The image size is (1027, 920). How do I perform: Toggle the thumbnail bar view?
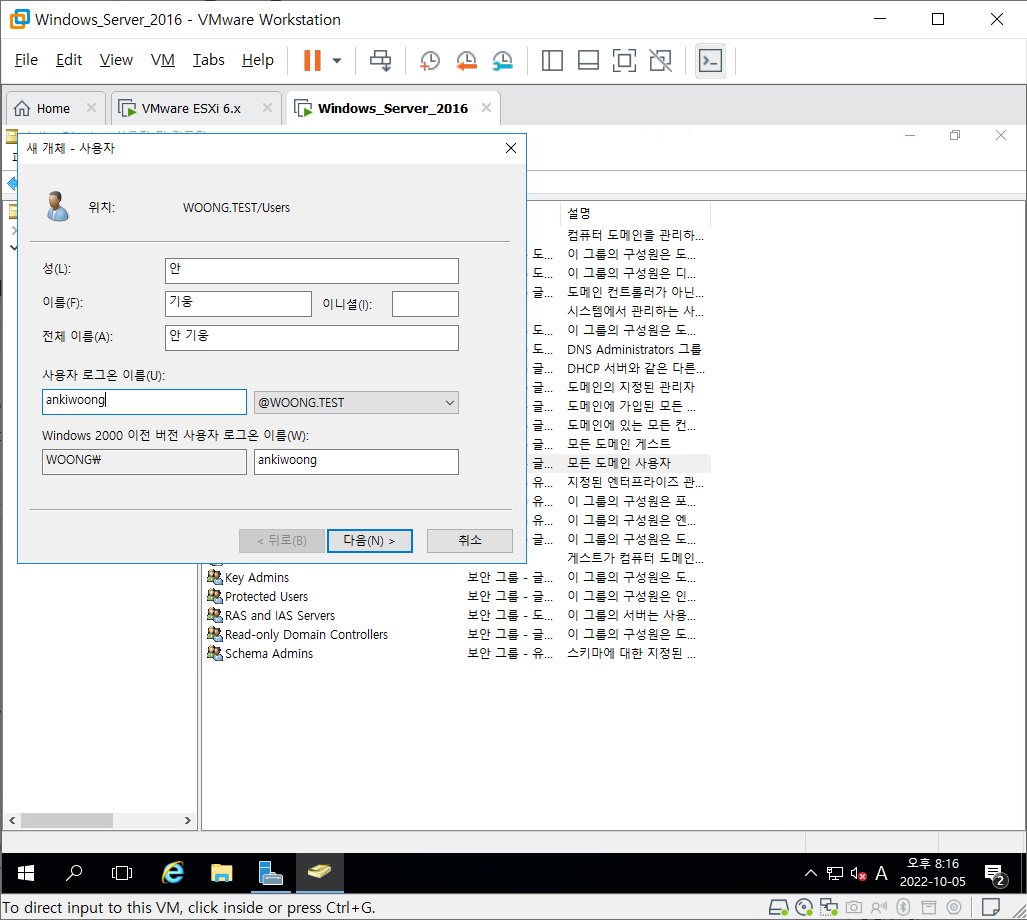pos(588,60)
